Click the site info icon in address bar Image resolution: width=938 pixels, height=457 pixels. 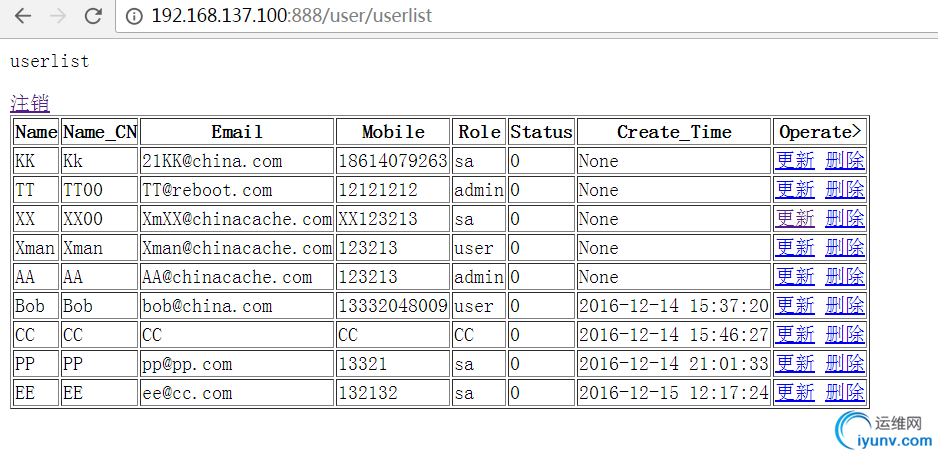pyautogui.click(x=134, y=16)
